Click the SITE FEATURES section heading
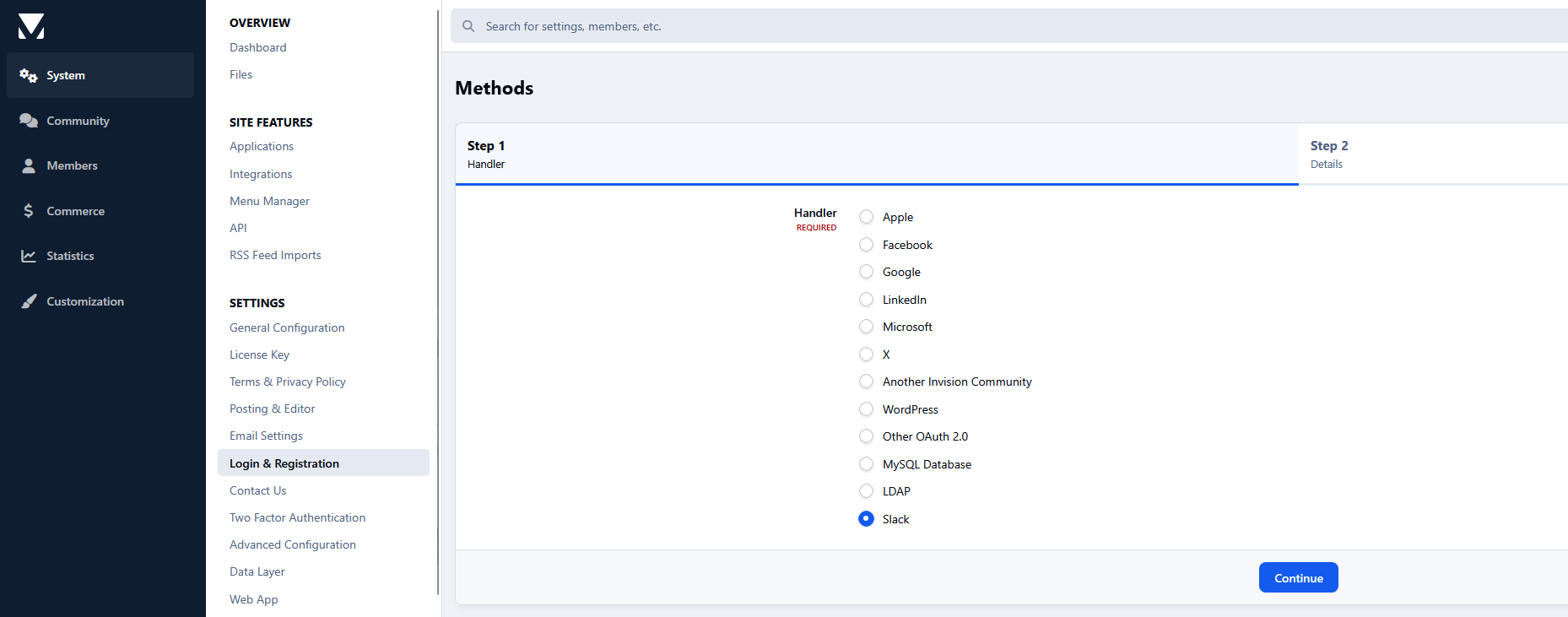The image size is (1568, 617). point(271,122)
